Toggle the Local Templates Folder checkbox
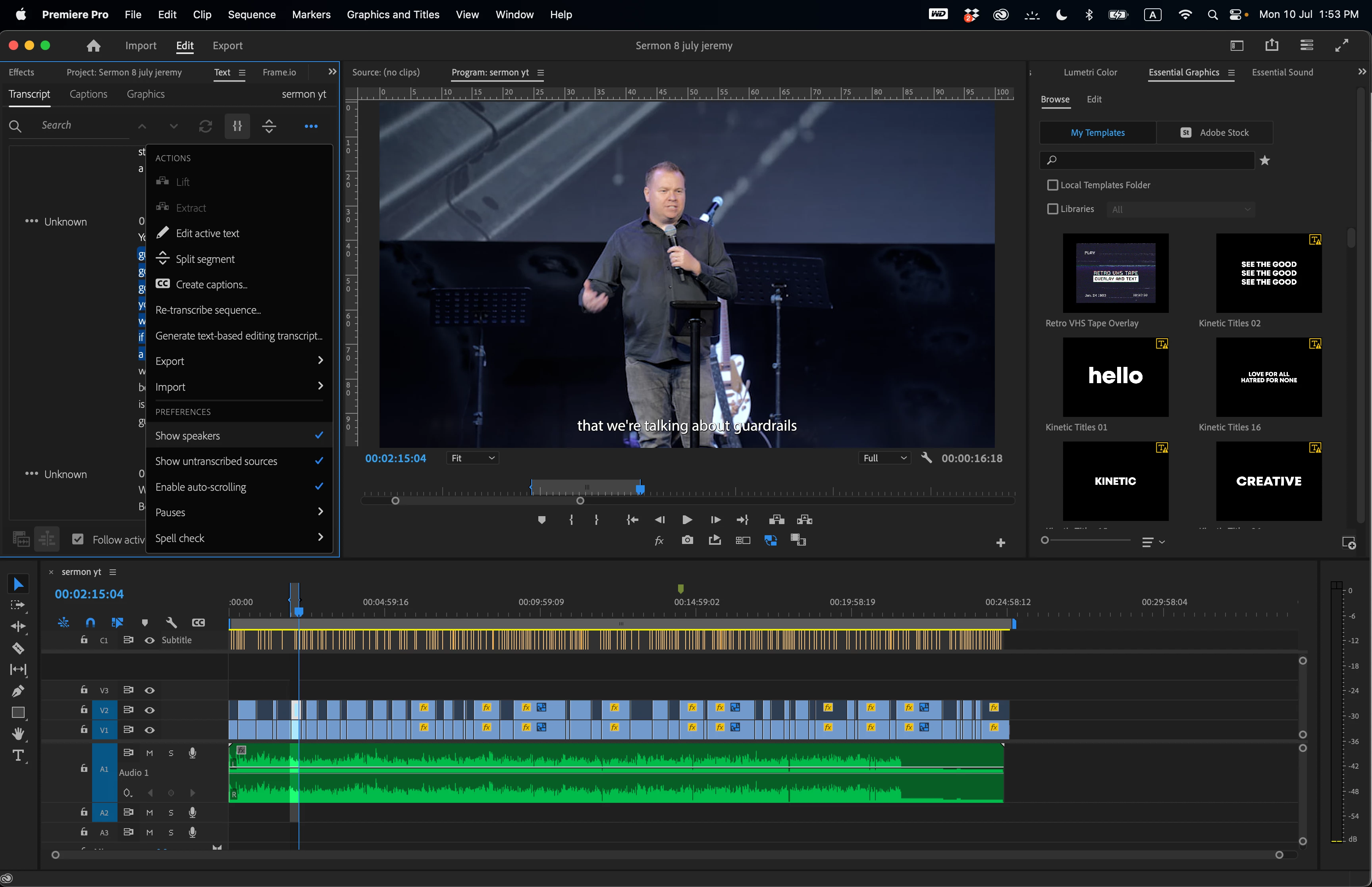 [x=1052, y=185]
